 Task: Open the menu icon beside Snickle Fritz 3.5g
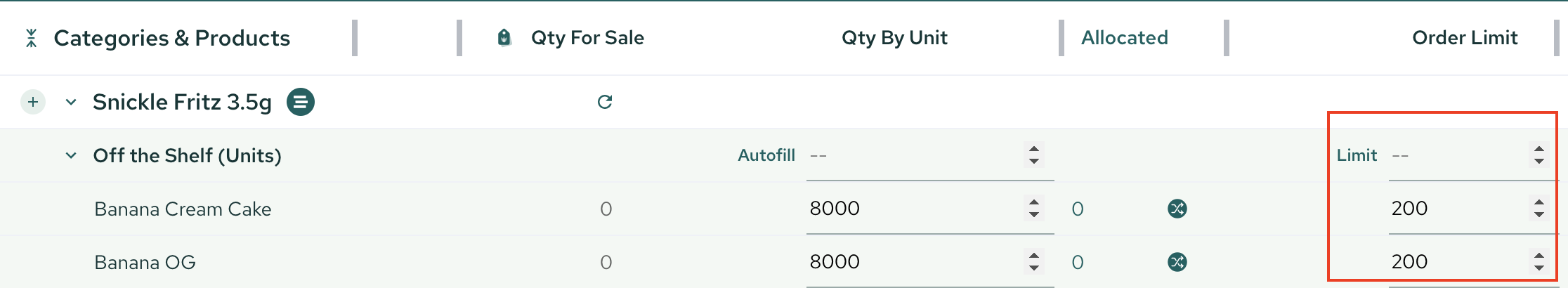click(301, 102)
